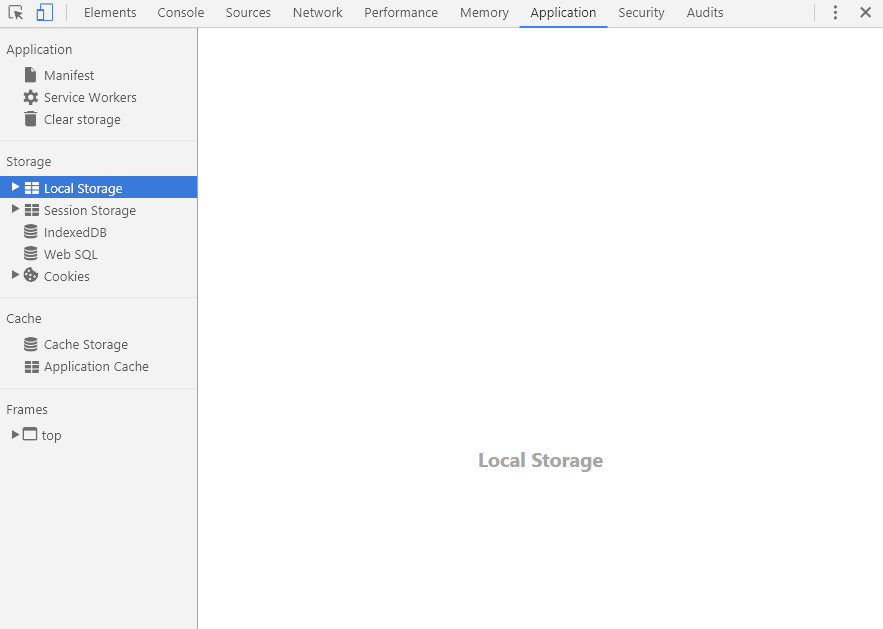Select Manifest in the sidebar
This screenshot has height=629, width=883.
pyautogui.click(x=69, y=75)
